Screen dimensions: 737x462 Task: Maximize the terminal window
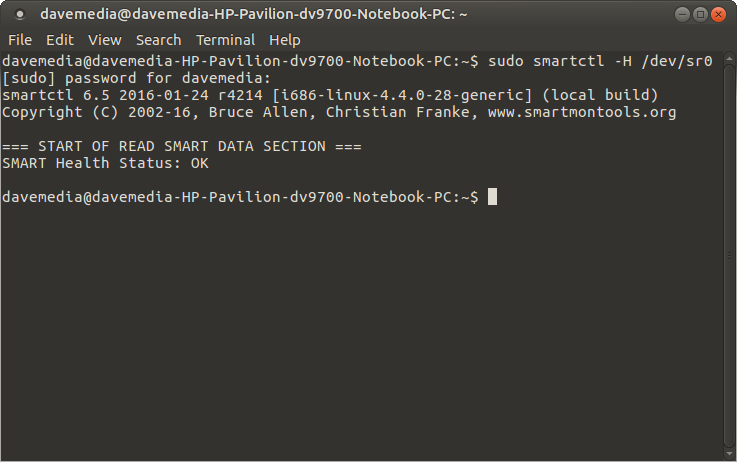(x=700, y=15)
